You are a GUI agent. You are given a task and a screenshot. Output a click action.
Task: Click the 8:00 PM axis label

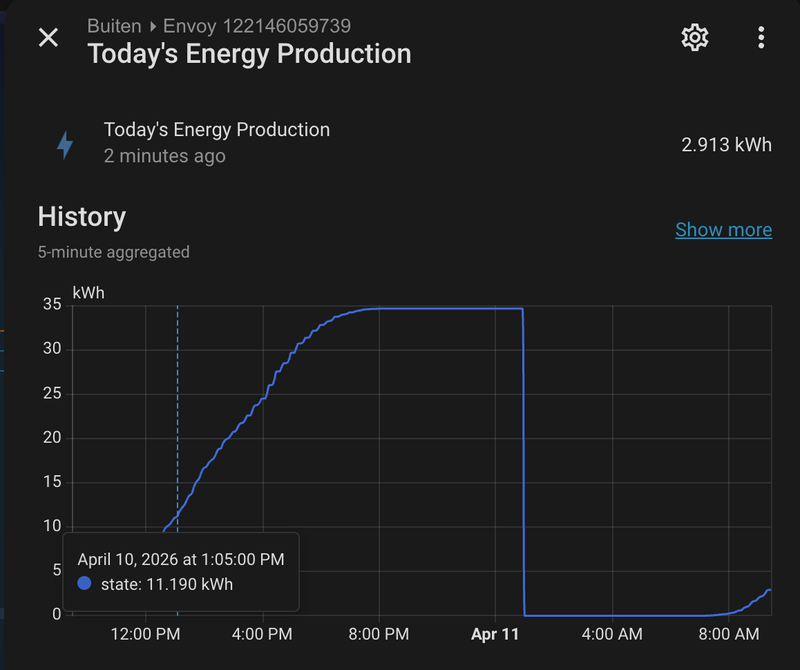click(379, 634)
